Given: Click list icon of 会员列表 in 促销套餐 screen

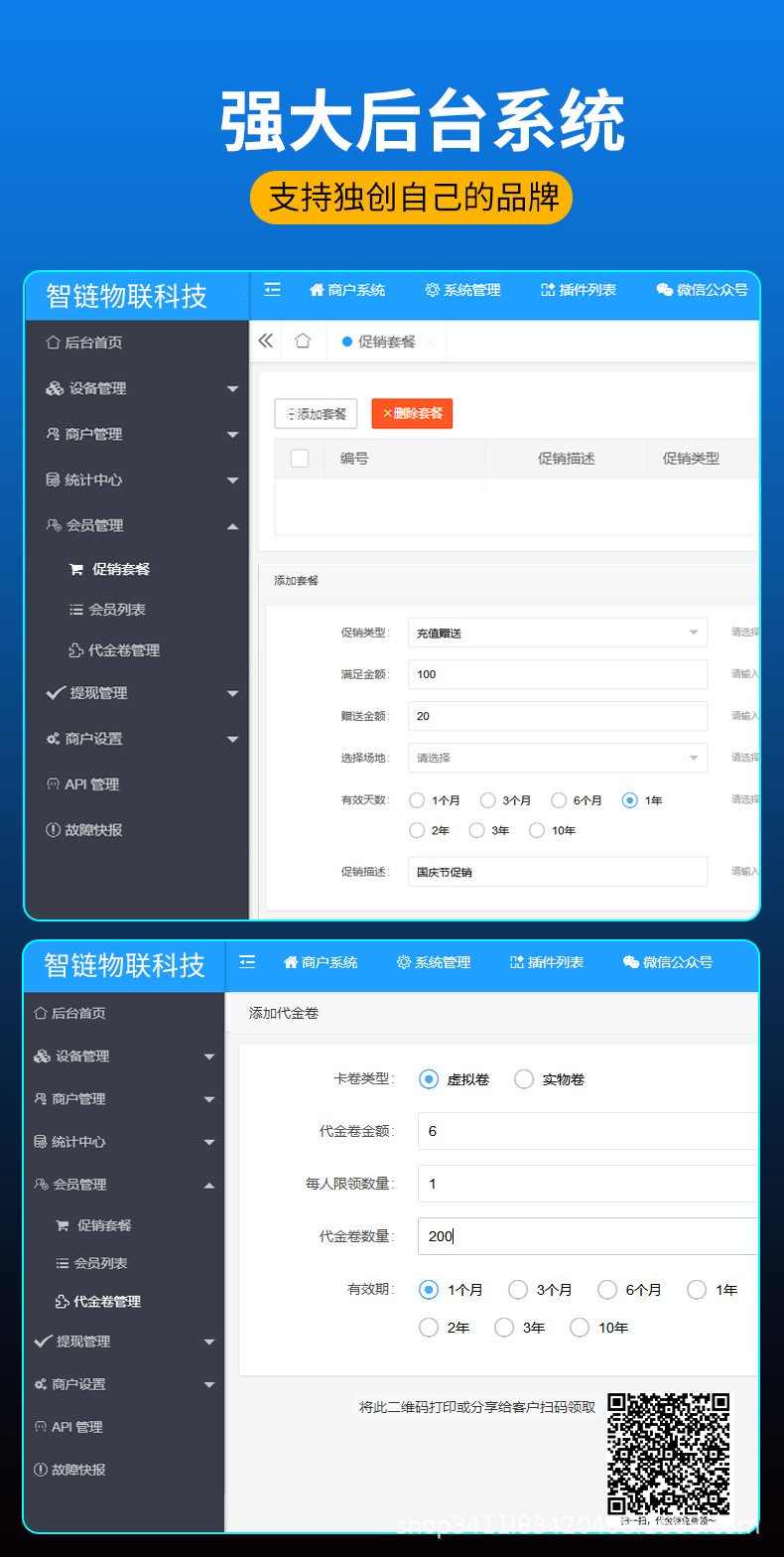Looking at the screenshot, I should 76,610.
